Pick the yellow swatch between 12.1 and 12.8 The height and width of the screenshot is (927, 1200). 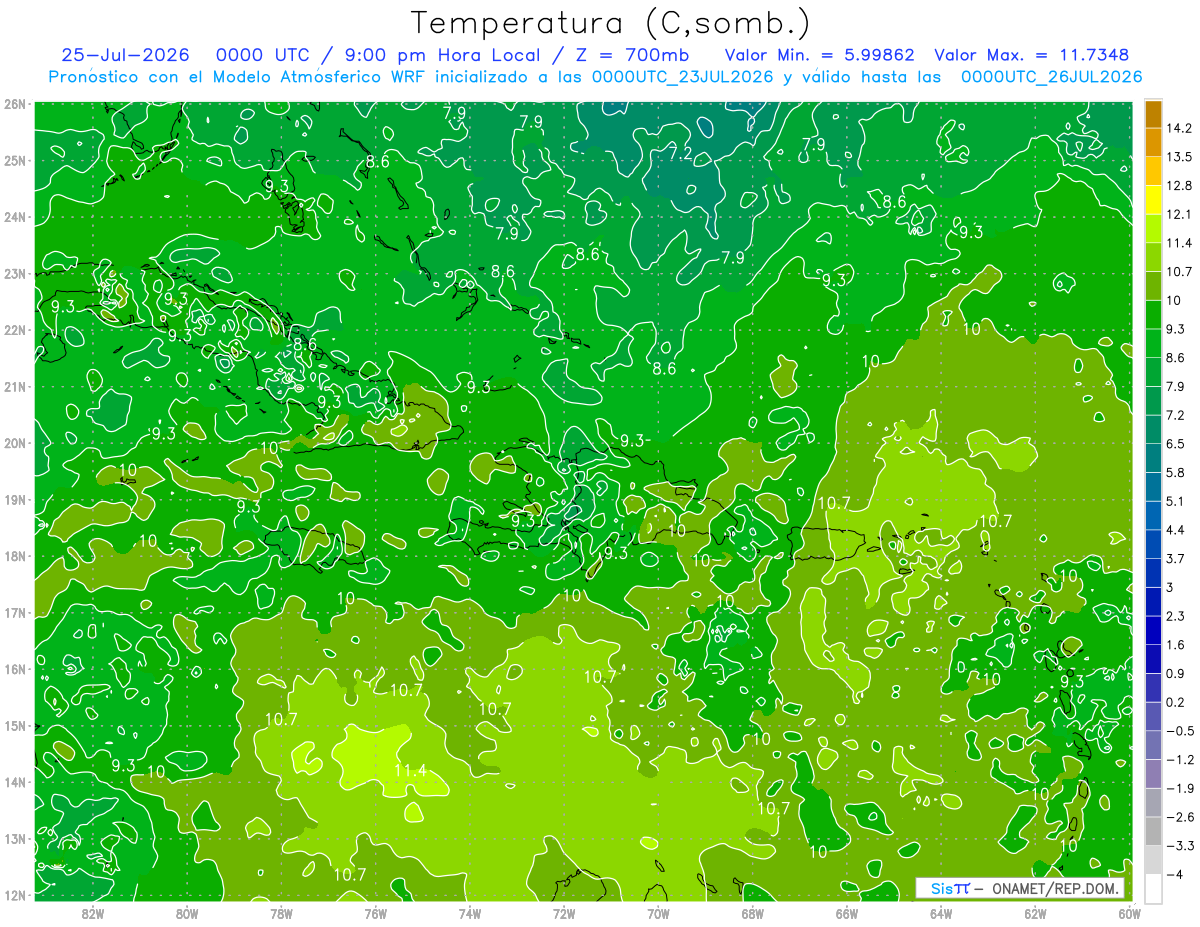click(x=1153, y=199)
